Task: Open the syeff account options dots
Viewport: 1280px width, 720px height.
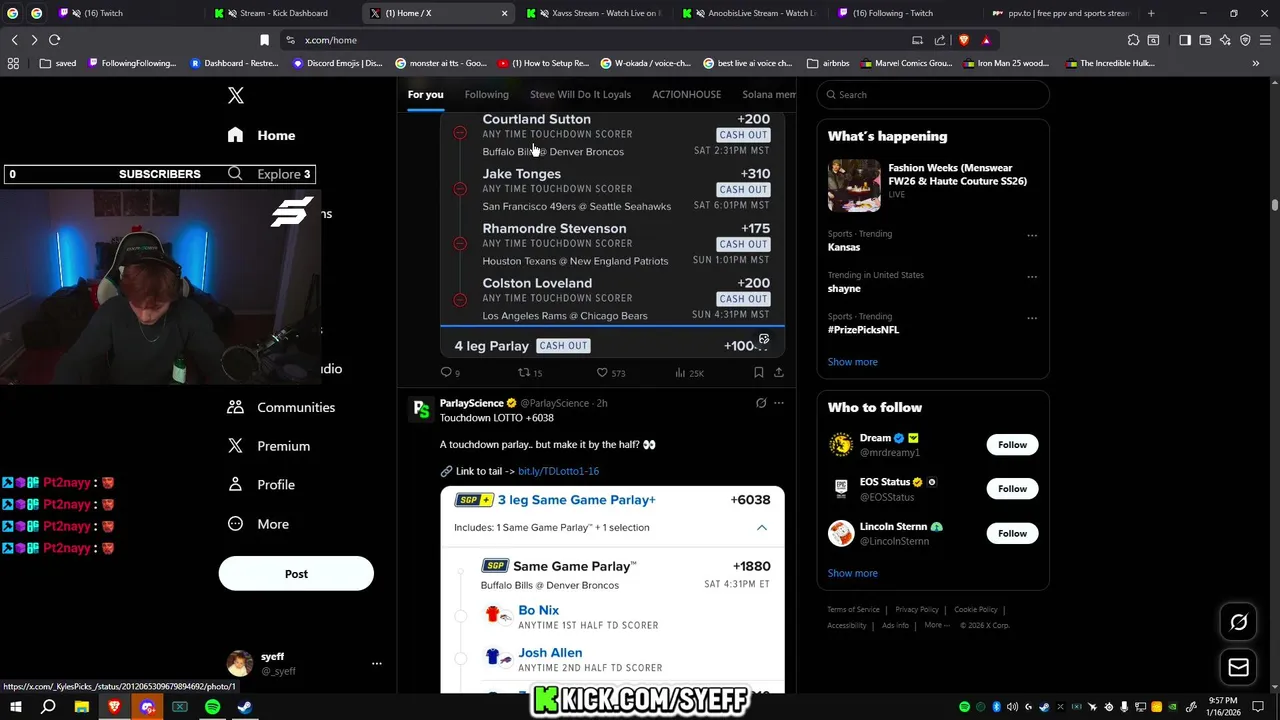Action: click(377, 663)
